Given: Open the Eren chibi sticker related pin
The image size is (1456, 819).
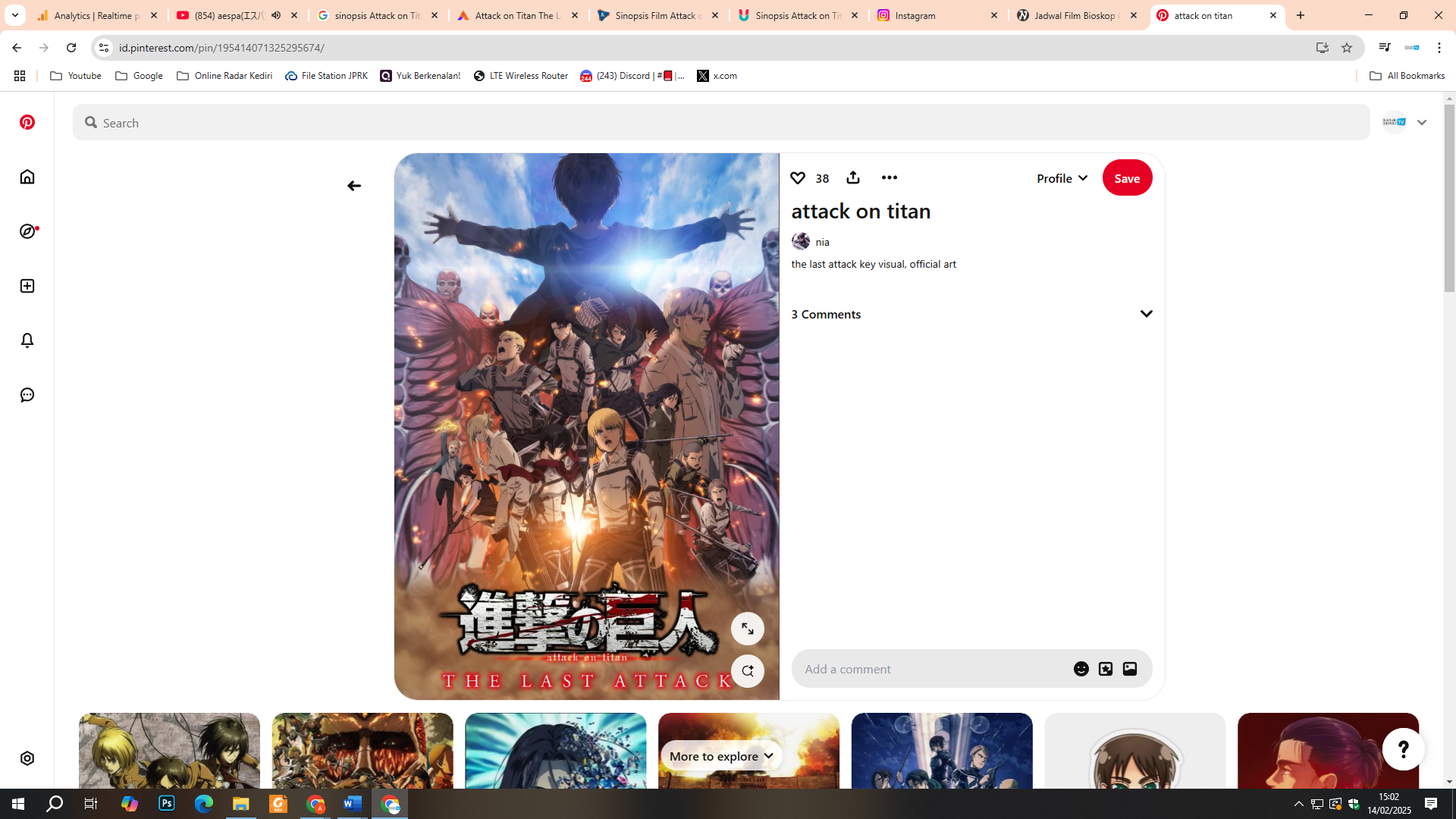Looking at the screenshot, I should (x=1134, y=751).
